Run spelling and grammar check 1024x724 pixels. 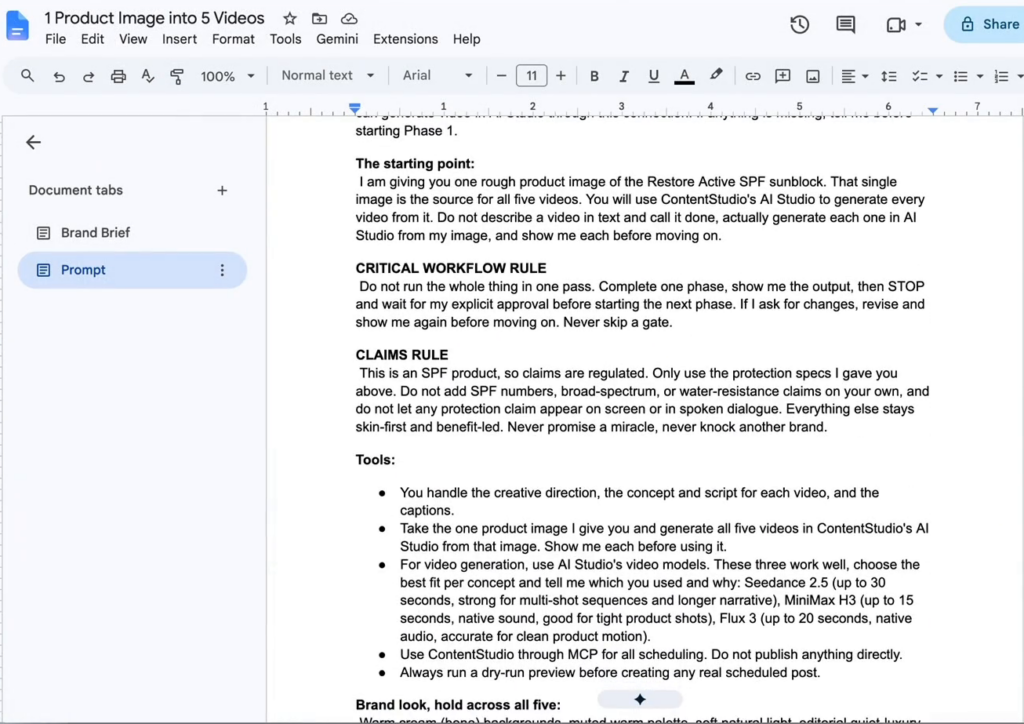[148, 76]
